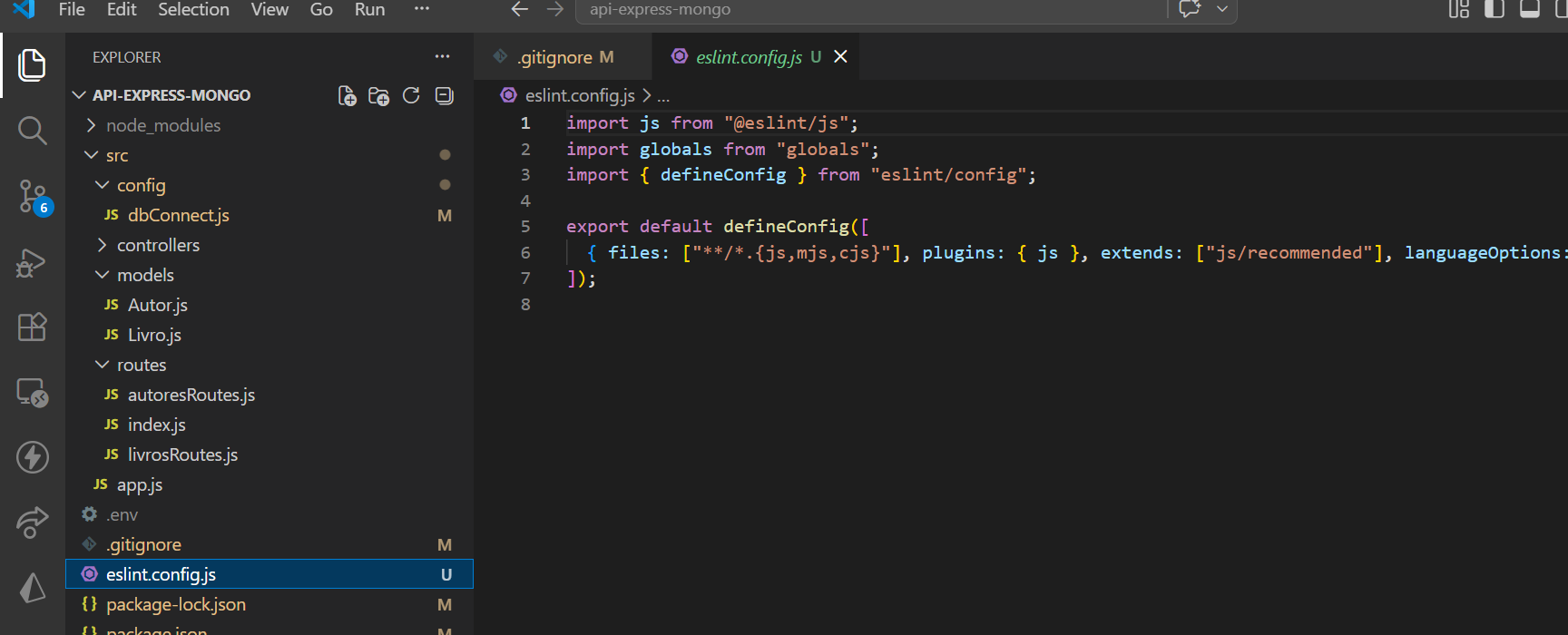The height and width of the screenshot is (635, 1568).
Task: Refresh the explorer file tree
Action: (411, 96)
